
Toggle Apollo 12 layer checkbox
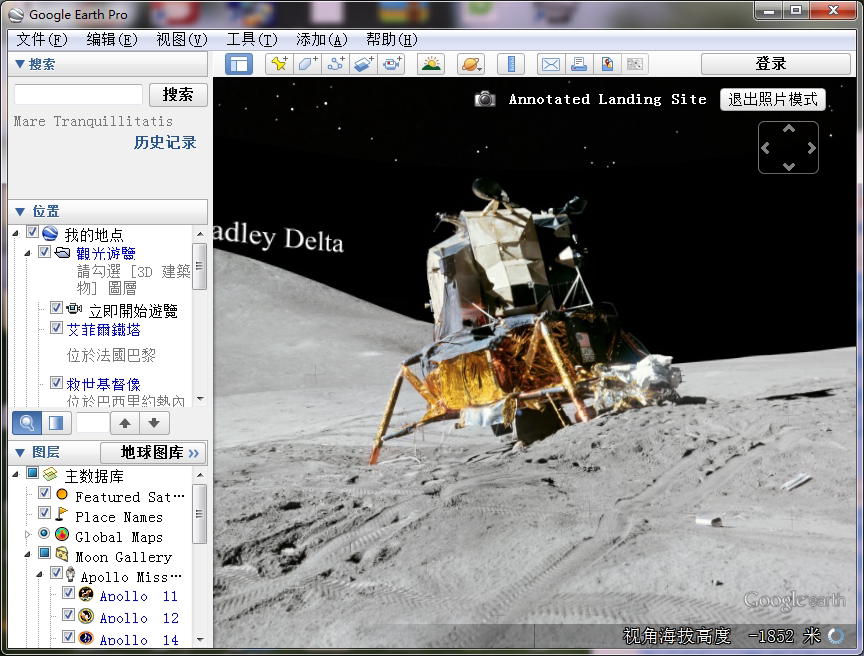[68, 615]
